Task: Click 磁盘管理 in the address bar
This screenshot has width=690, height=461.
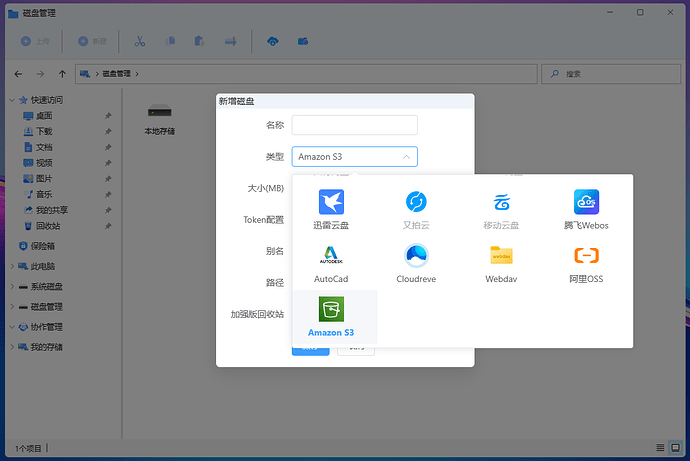Action: (x=117, y=74)
